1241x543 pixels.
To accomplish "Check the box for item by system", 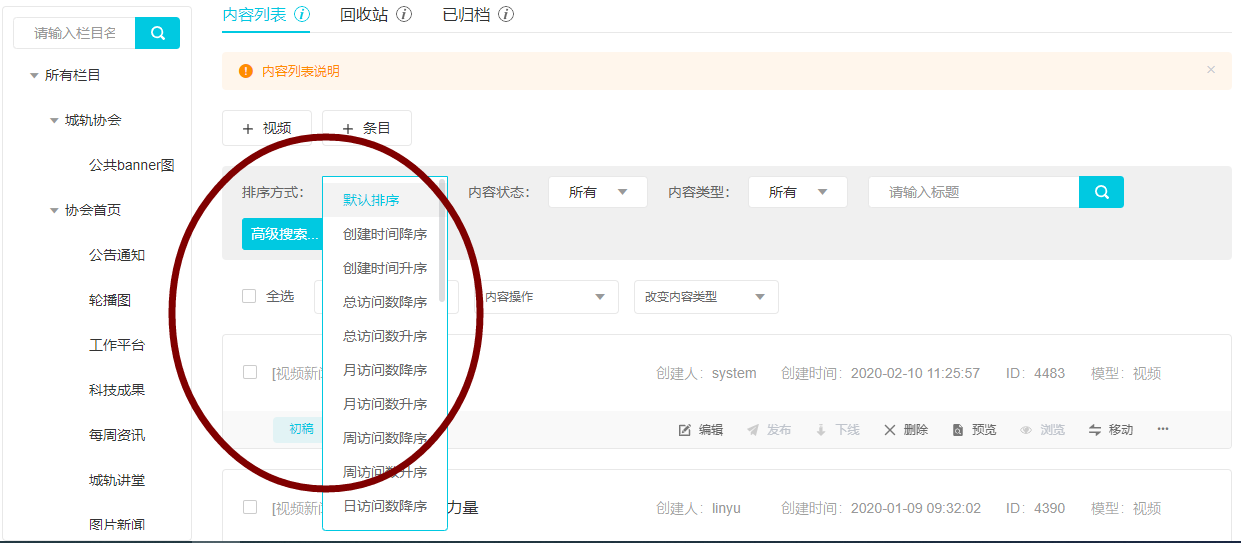I will (250, 372).
